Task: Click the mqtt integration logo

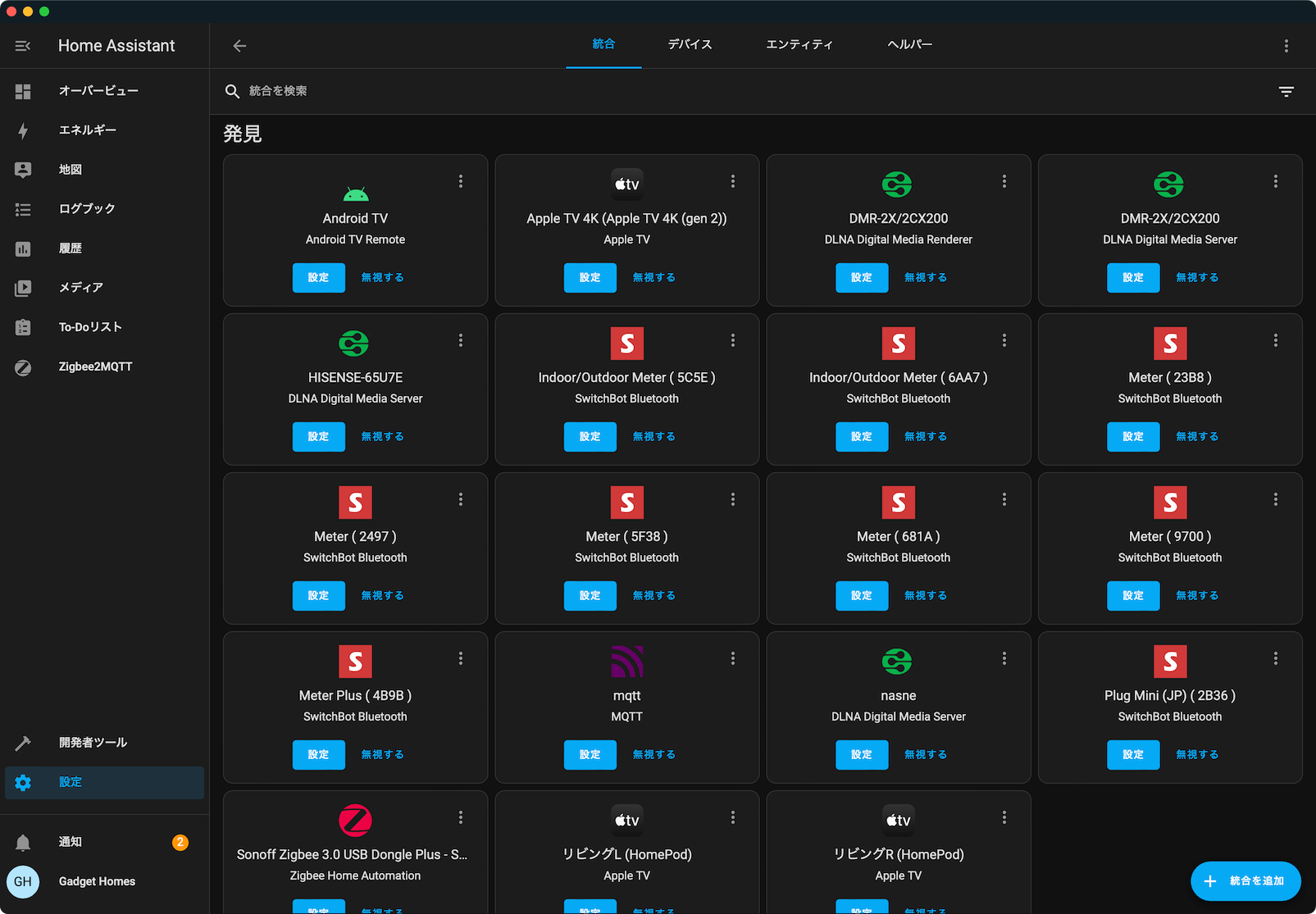Action: [x=626, y=662]
